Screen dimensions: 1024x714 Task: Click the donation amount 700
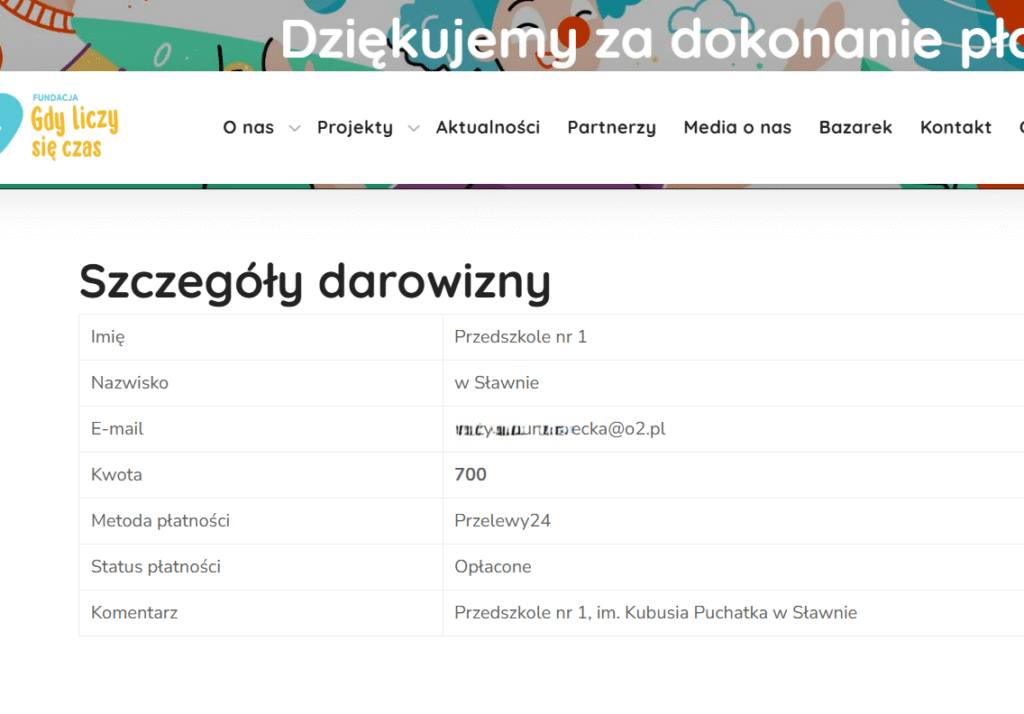pyautogui.click(x=470, y=475)
